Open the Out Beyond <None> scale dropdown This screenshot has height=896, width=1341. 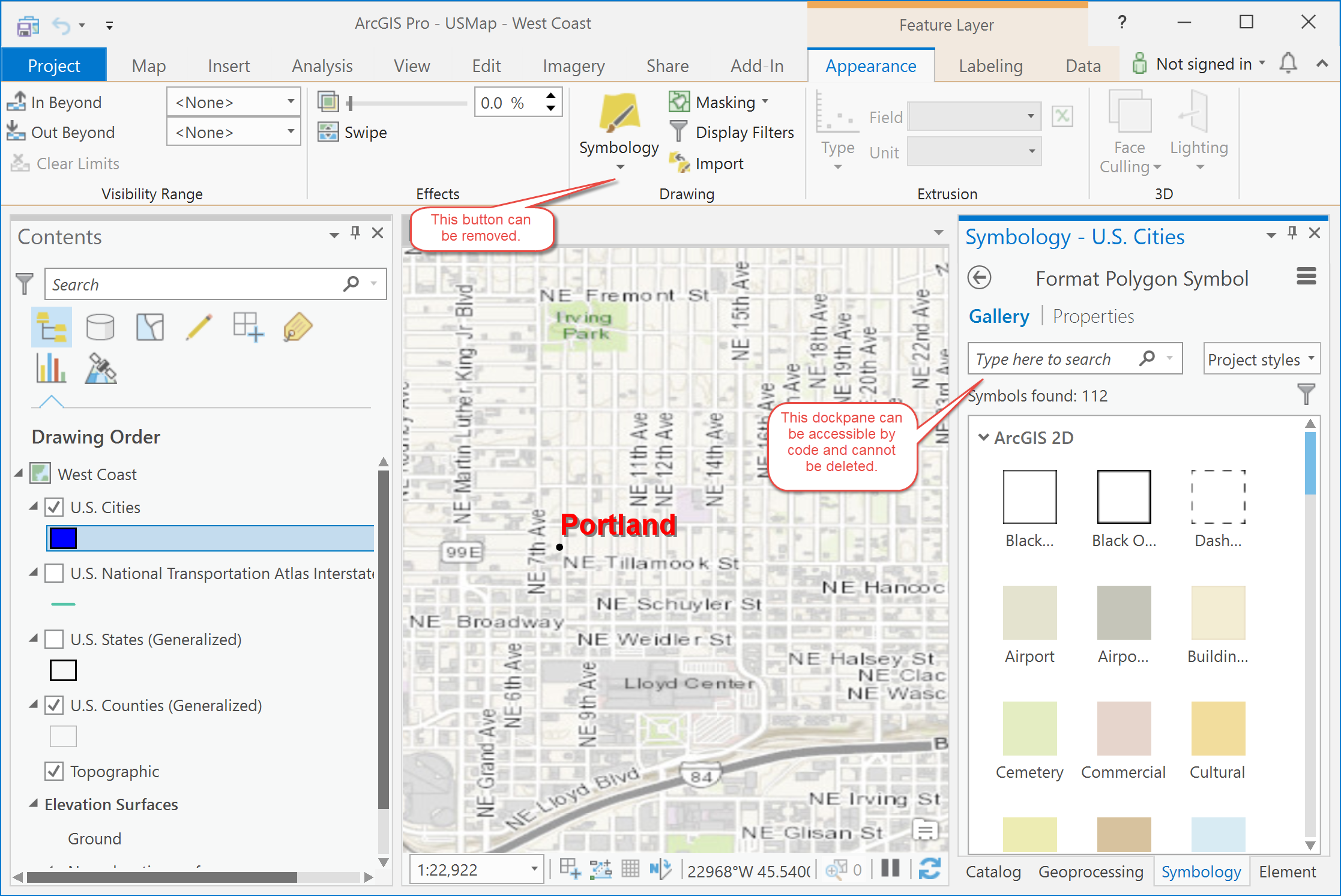point(234,132)
